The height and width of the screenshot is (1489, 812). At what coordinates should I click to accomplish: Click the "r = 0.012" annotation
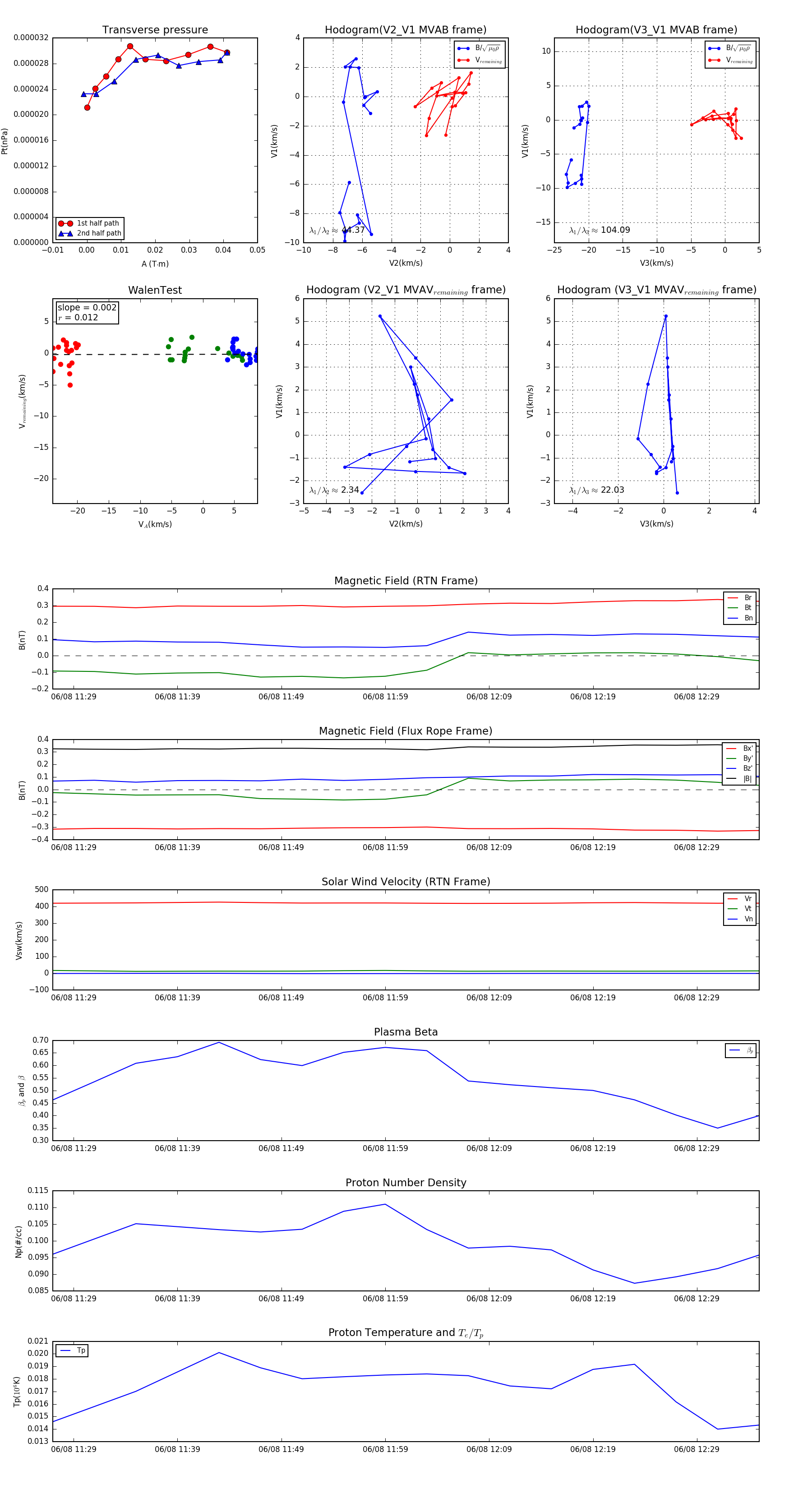tap(78, 317)
